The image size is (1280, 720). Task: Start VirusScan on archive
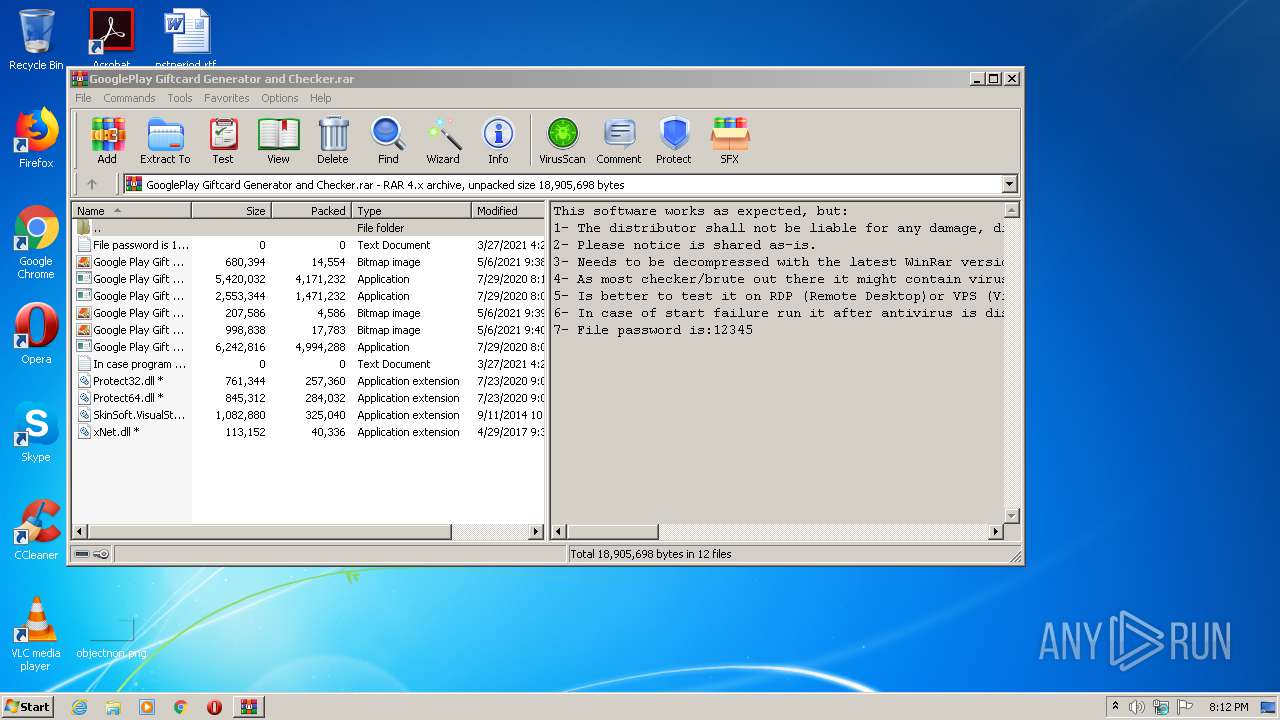pos(562,140)
